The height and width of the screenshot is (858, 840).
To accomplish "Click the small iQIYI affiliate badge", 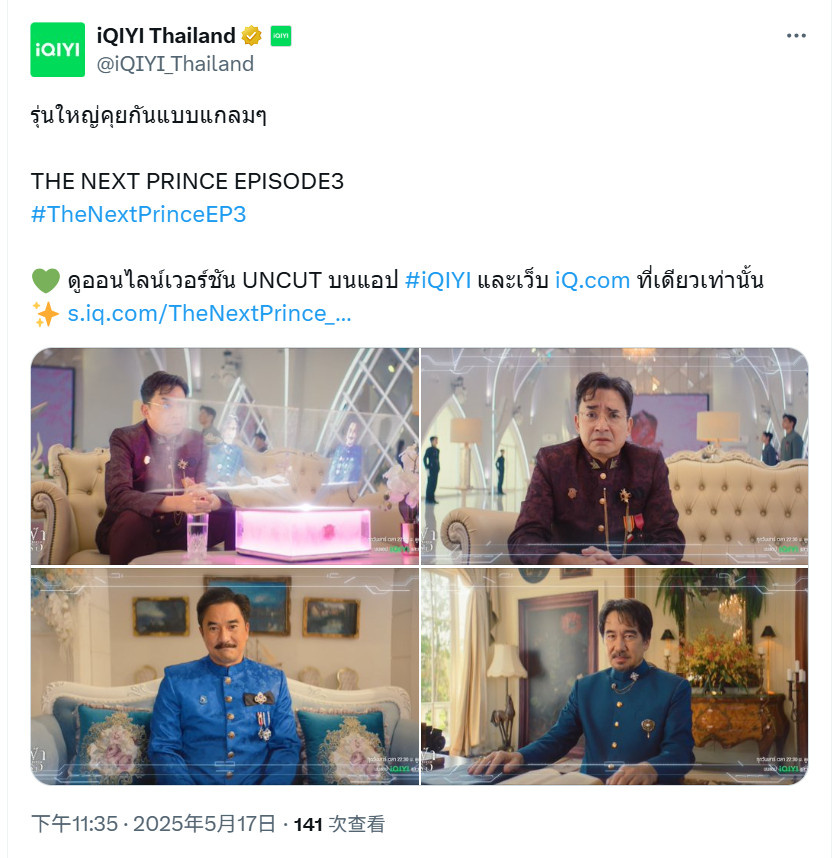I will (x=281, y=36).
